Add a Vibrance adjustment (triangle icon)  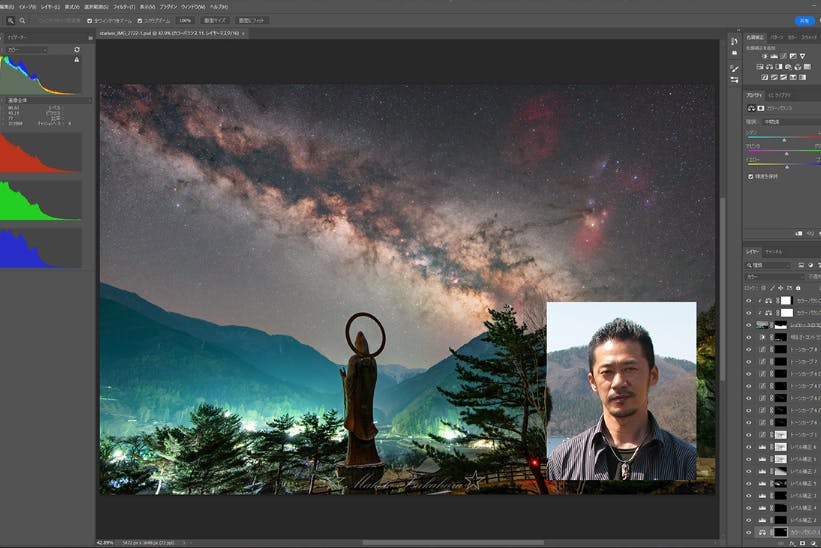pyautogui.click(x=802, y=56)
